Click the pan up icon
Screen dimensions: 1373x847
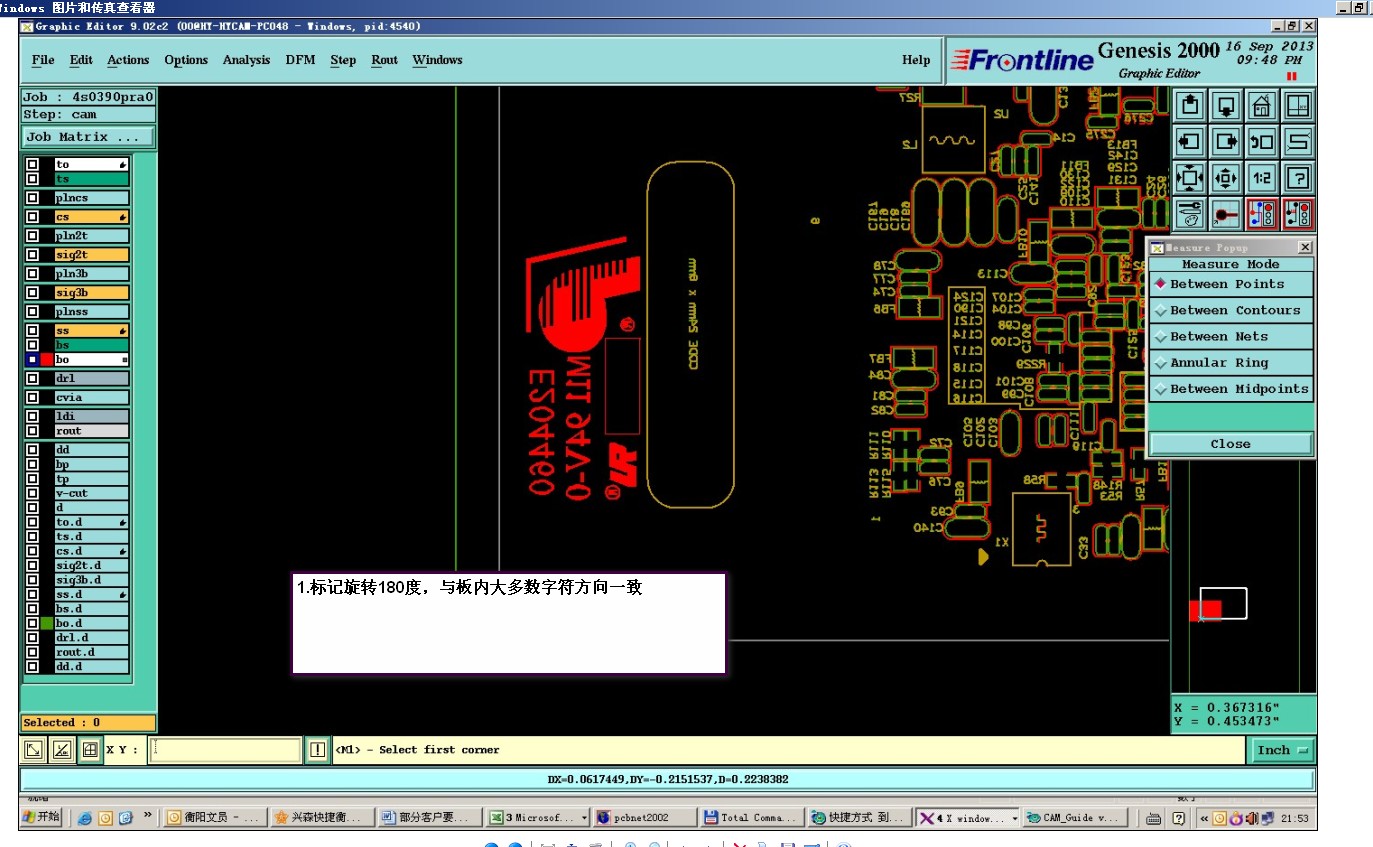click(1190, 105)
